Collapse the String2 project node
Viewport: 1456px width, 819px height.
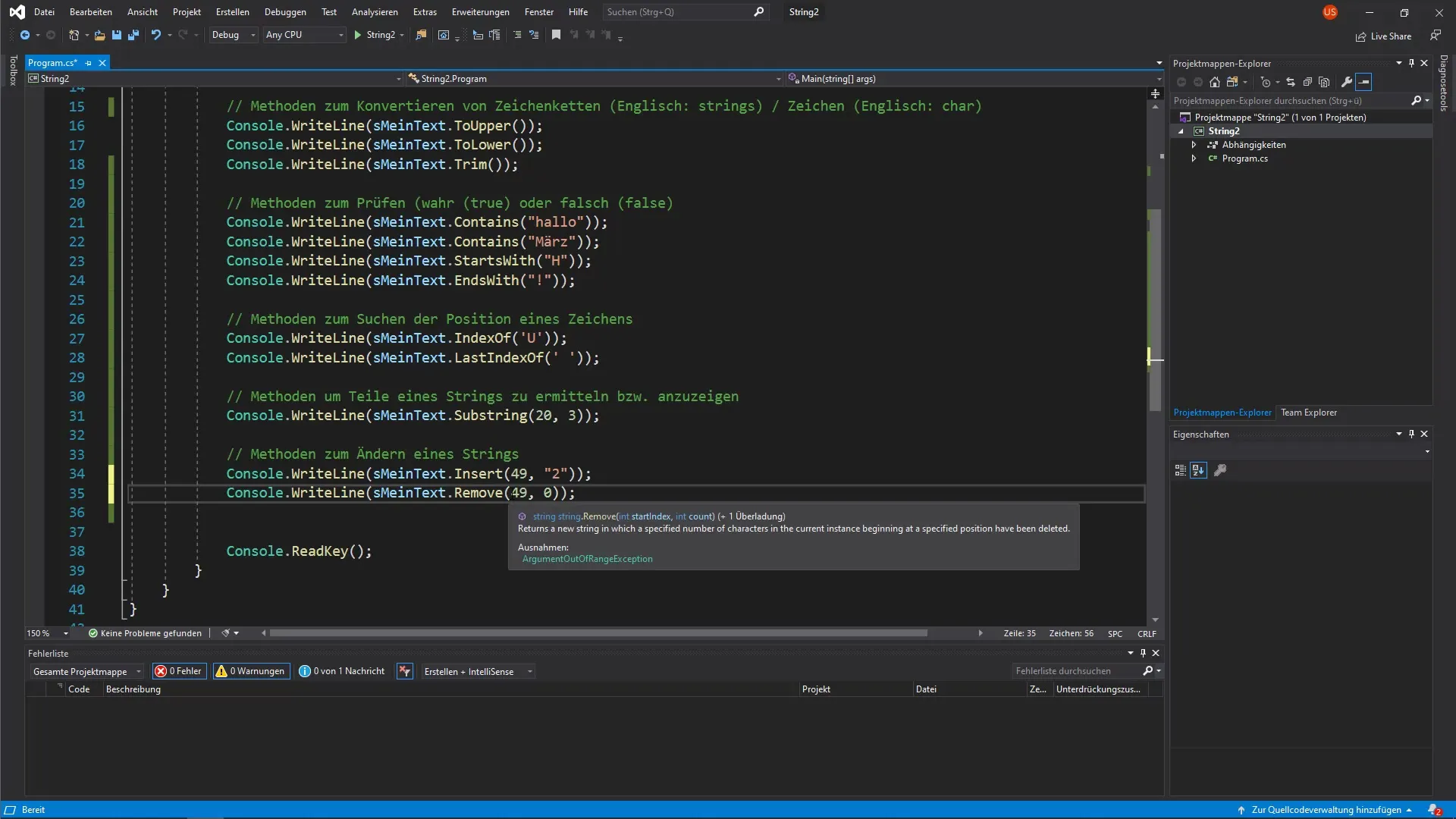pos(1181,131)
